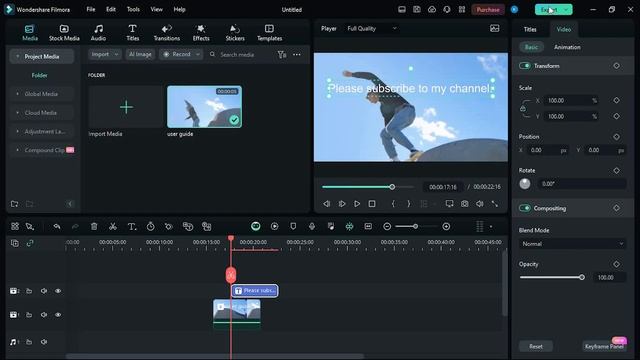Screen dimensions: 640x360
Task: Open the Full Quality dropdown
Action: coord(371,28)
